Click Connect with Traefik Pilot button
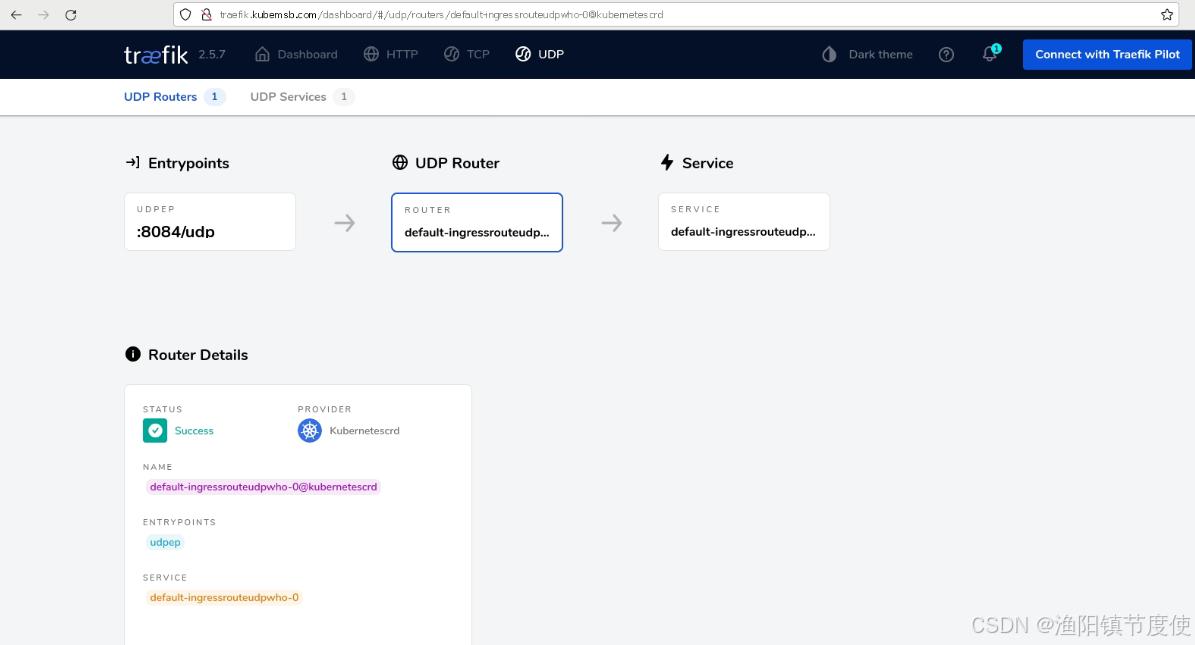Viewport: 1195px width, 645px height. click(1107, 54)
